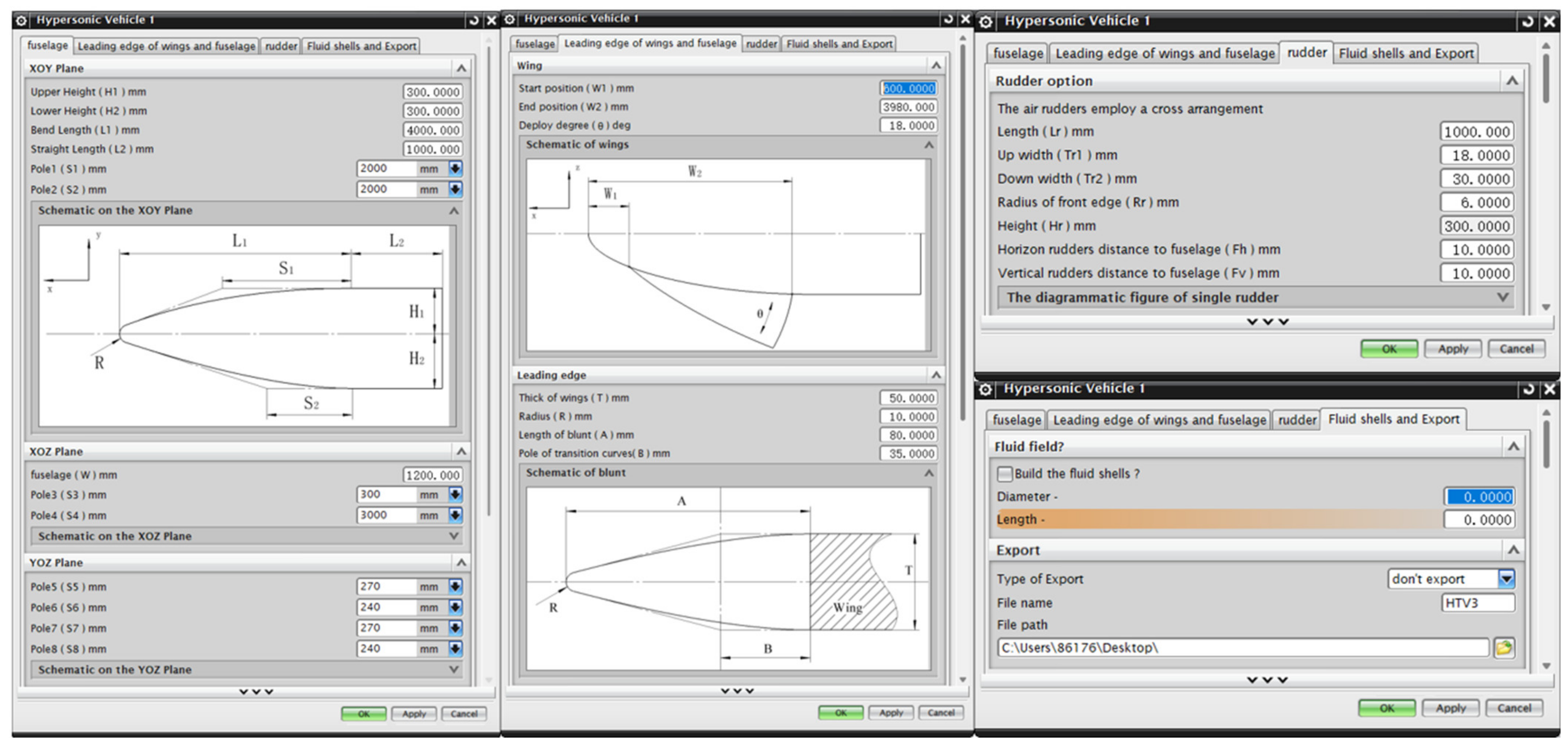Enable the Build the fluid shells checkbox
Image resolution: width=1568 pixels, height=749 pixels.
tap(1005, 474)
